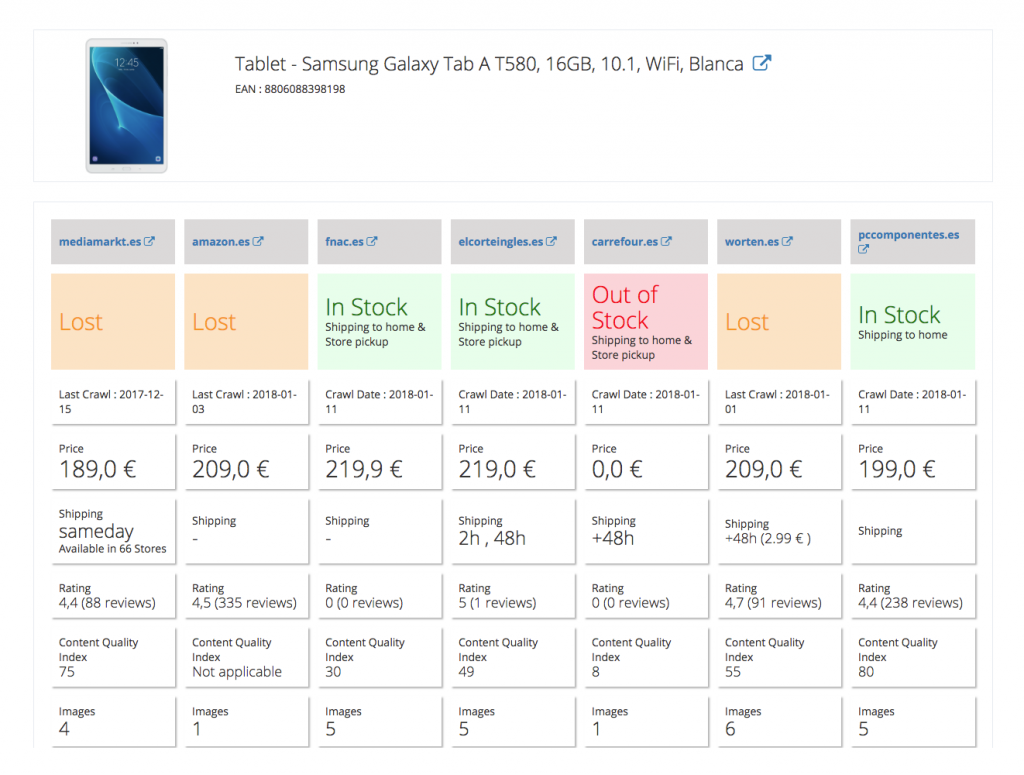Click the 219,0 € price

pos(497,469)
